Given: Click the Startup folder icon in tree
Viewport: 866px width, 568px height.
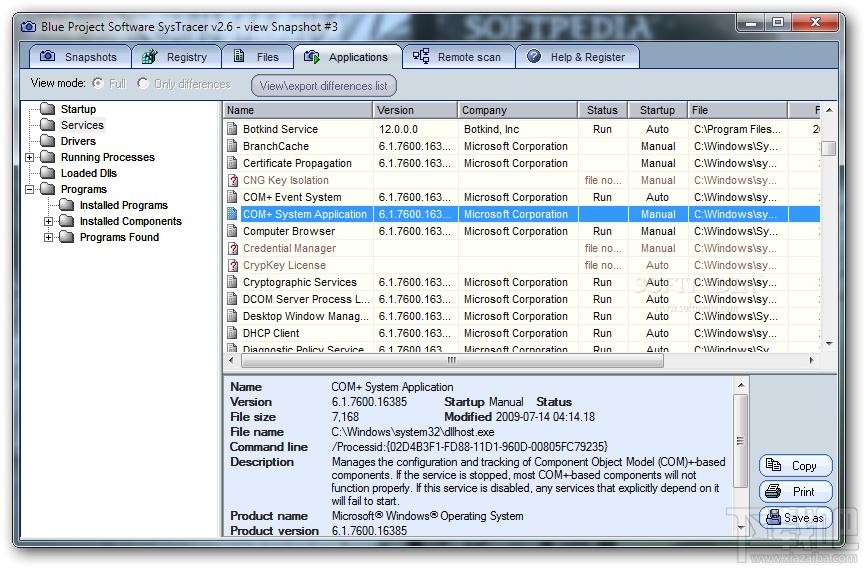Looking at the screenshot, I should click(x=47, y=109).
